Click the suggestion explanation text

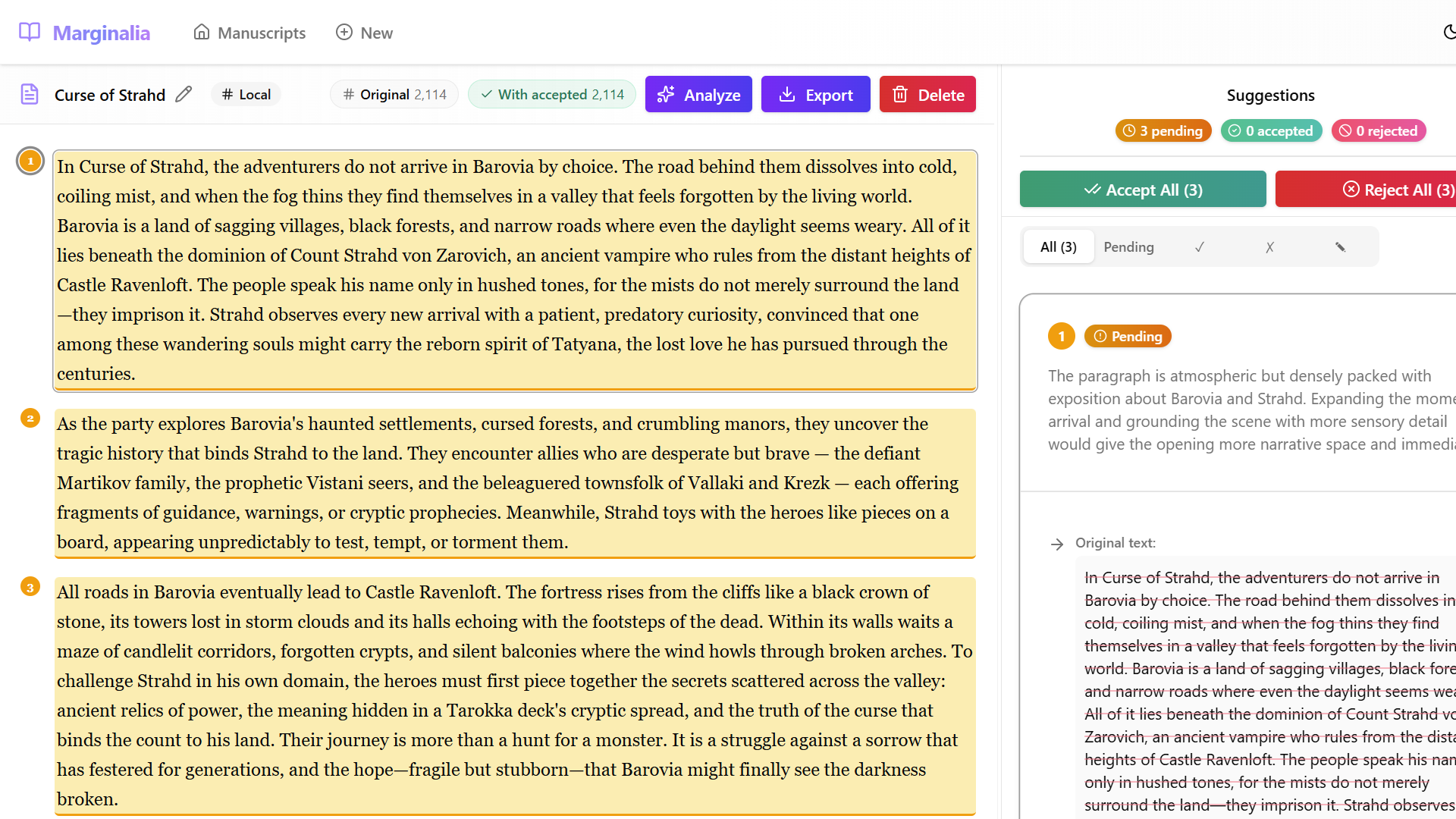pyautogui.click(x=1252, y=409)
